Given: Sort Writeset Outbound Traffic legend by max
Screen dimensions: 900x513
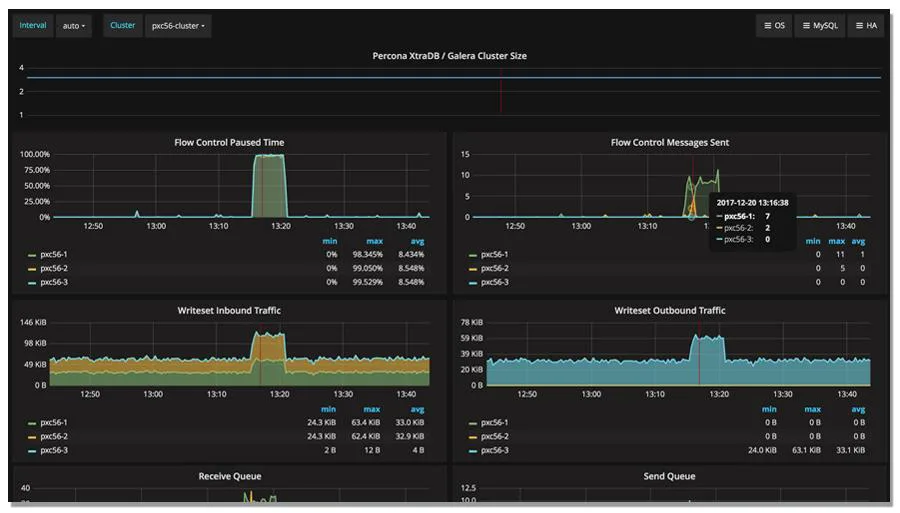Looking at the screenshot, I should click(x=813, y=409).
